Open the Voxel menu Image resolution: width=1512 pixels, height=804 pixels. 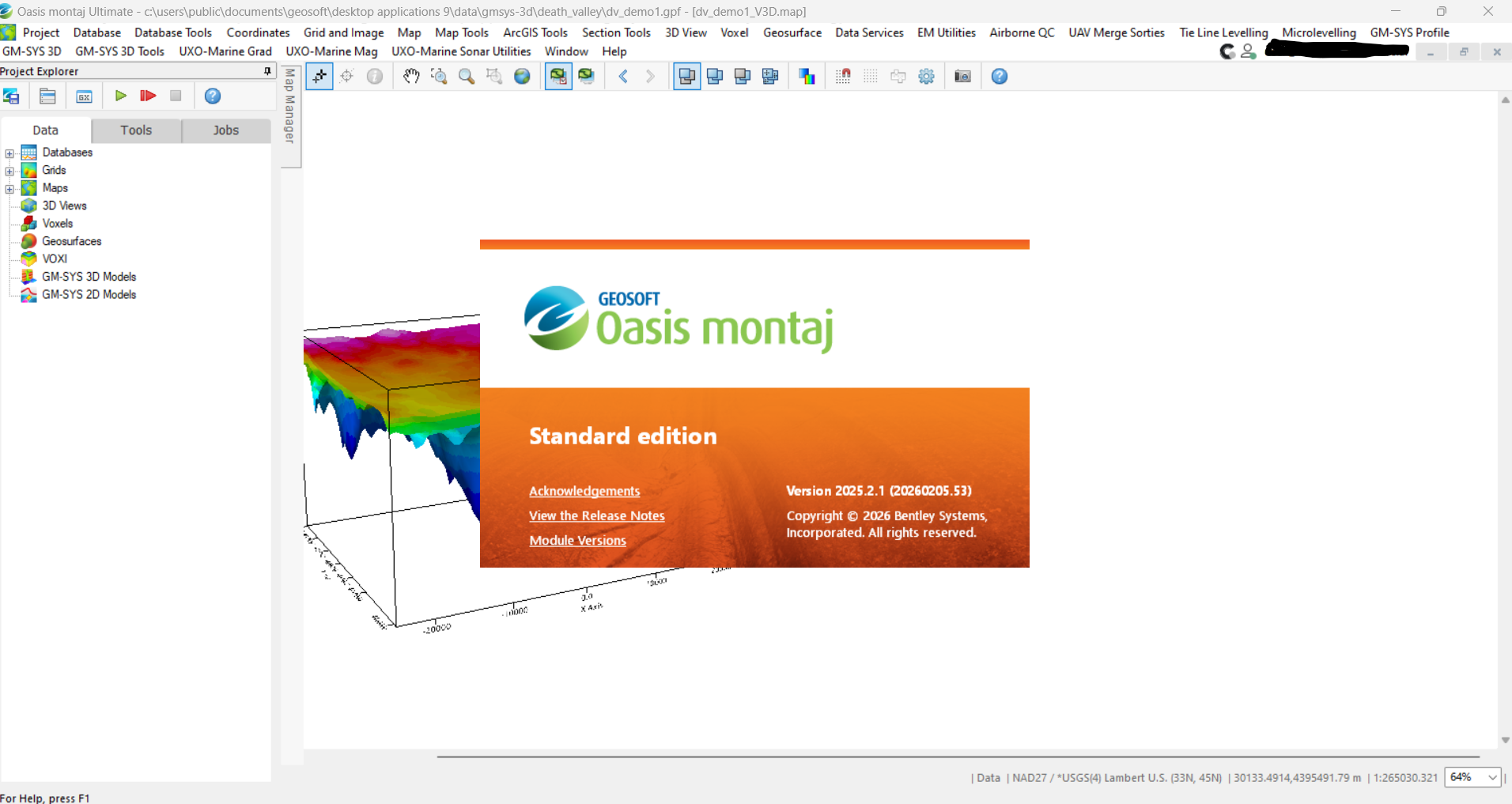click(x=735, y=32)
